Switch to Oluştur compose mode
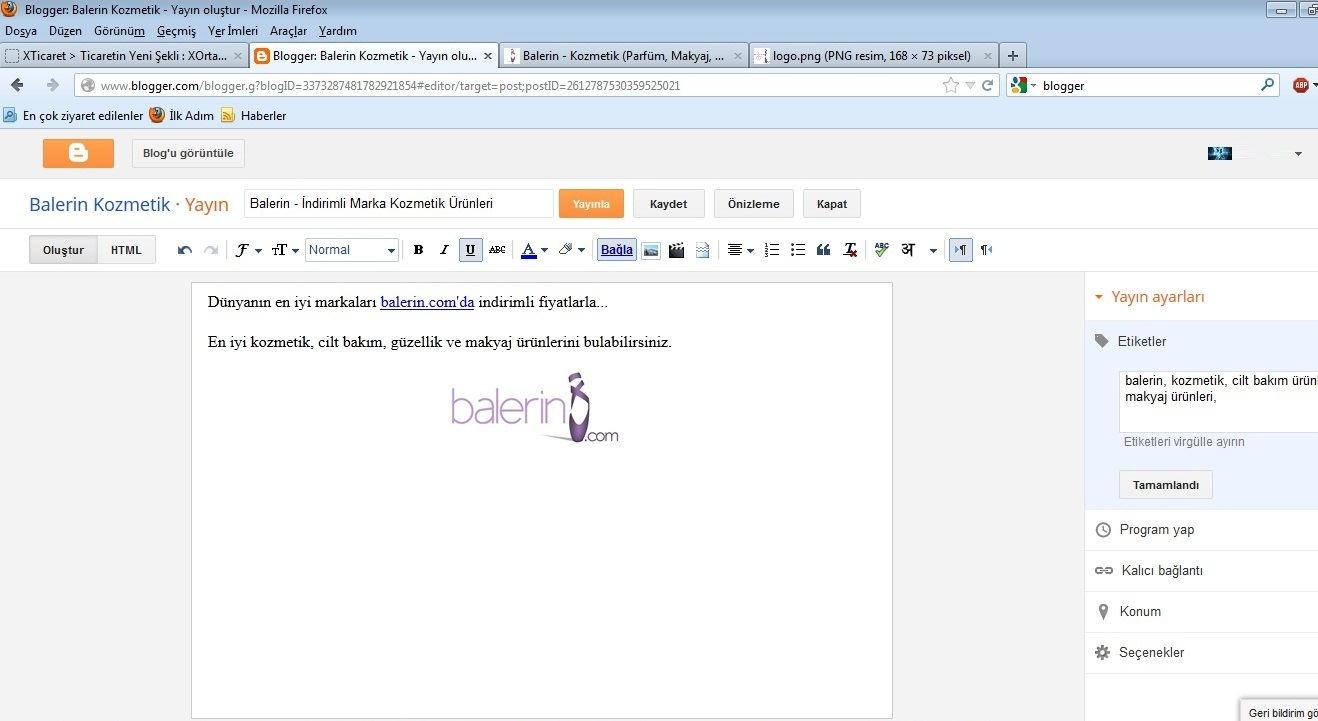Image resolution: width=1318 pixels, height=721 pixels. pos(63,250)
